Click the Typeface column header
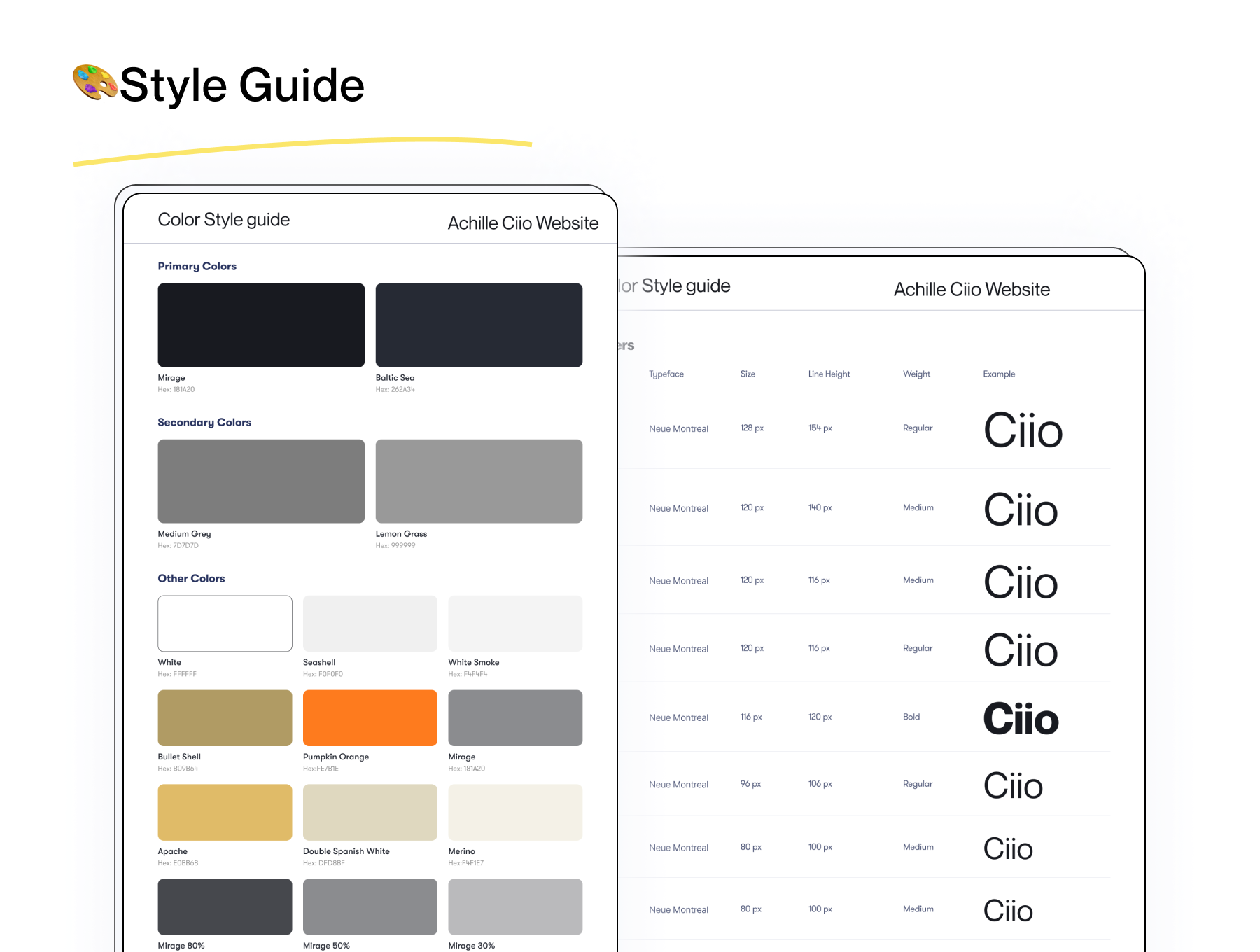Viewport: 1260px width, 952px height. tap(666, 374)
